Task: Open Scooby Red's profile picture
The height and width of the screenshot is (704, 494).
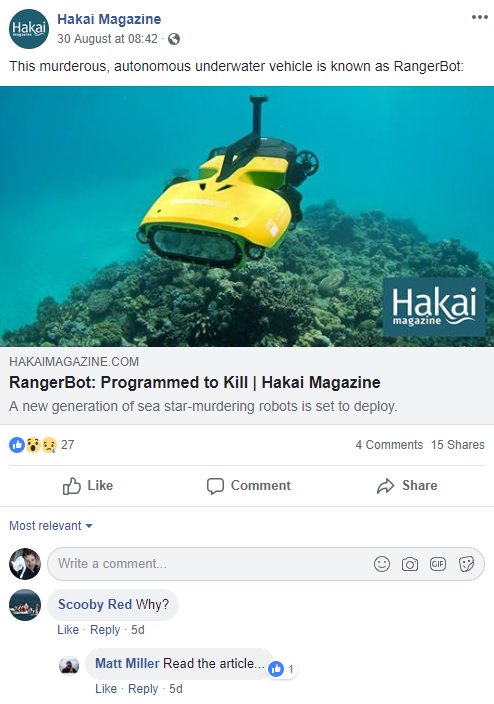Action: (x=25, y=605)
